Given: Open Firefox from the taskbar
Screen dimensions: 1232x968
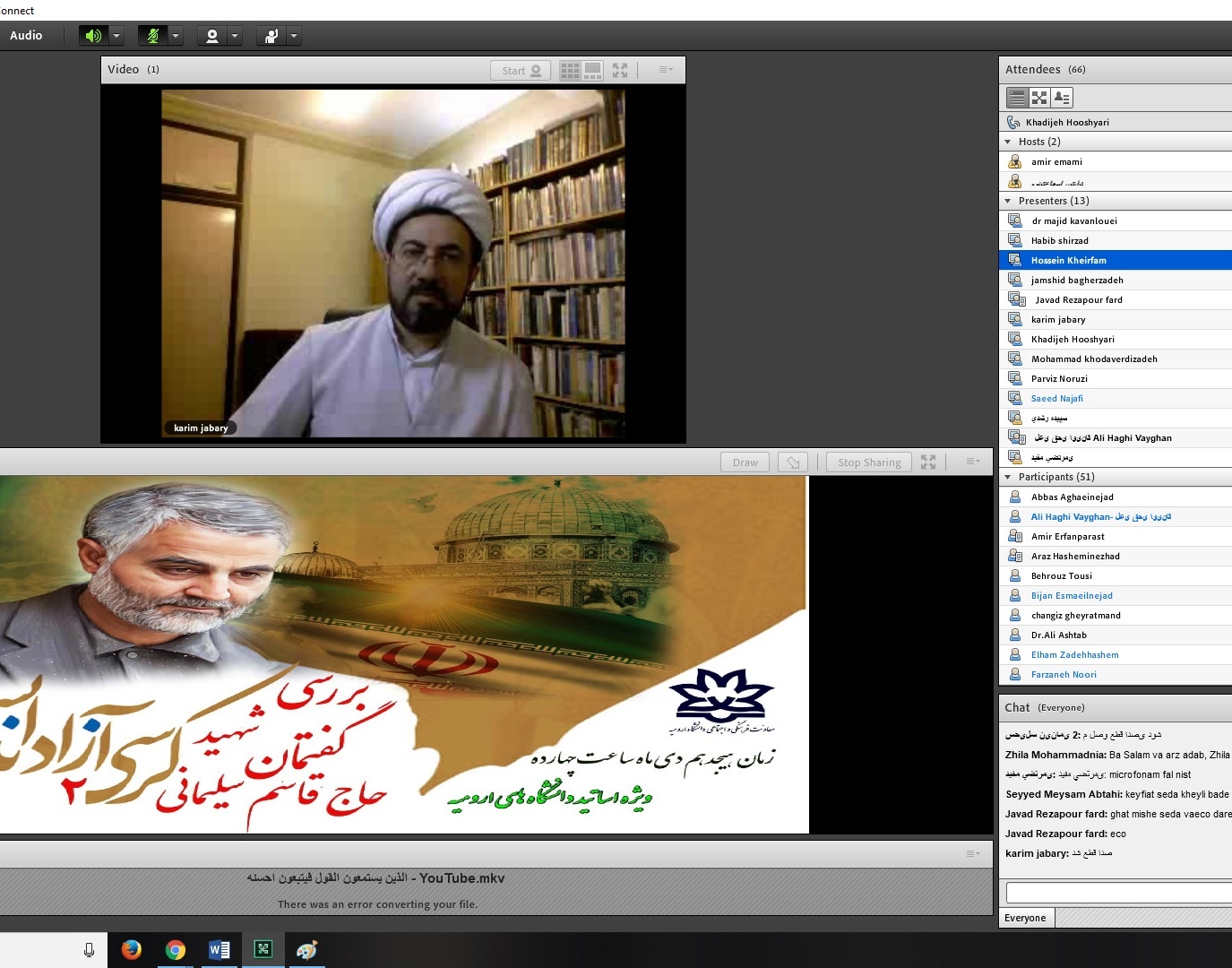Looking at the screenshot, I should 131,950.
